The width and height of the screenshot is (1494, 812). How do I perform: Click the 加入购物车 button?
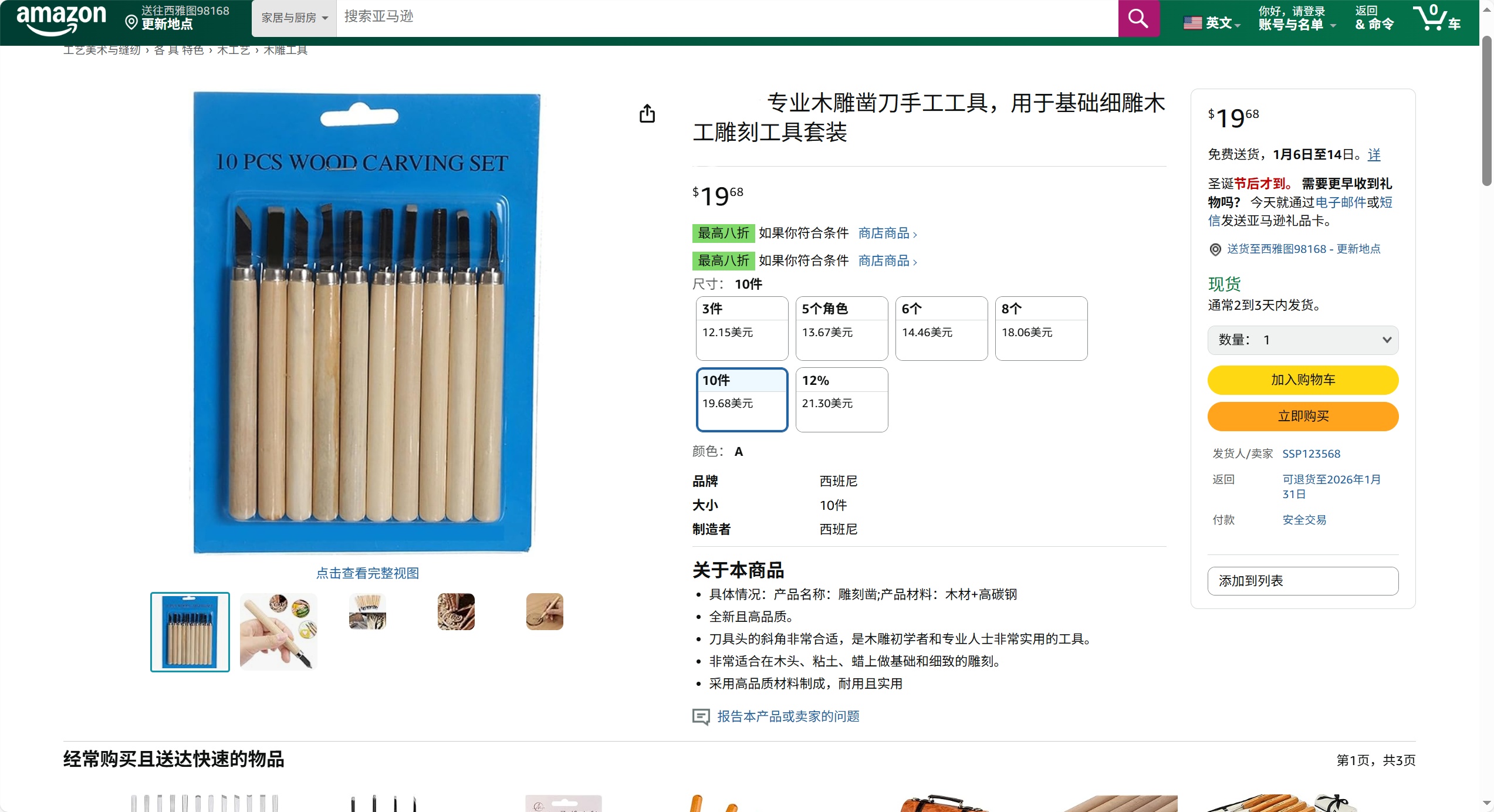pos(1303,380)
